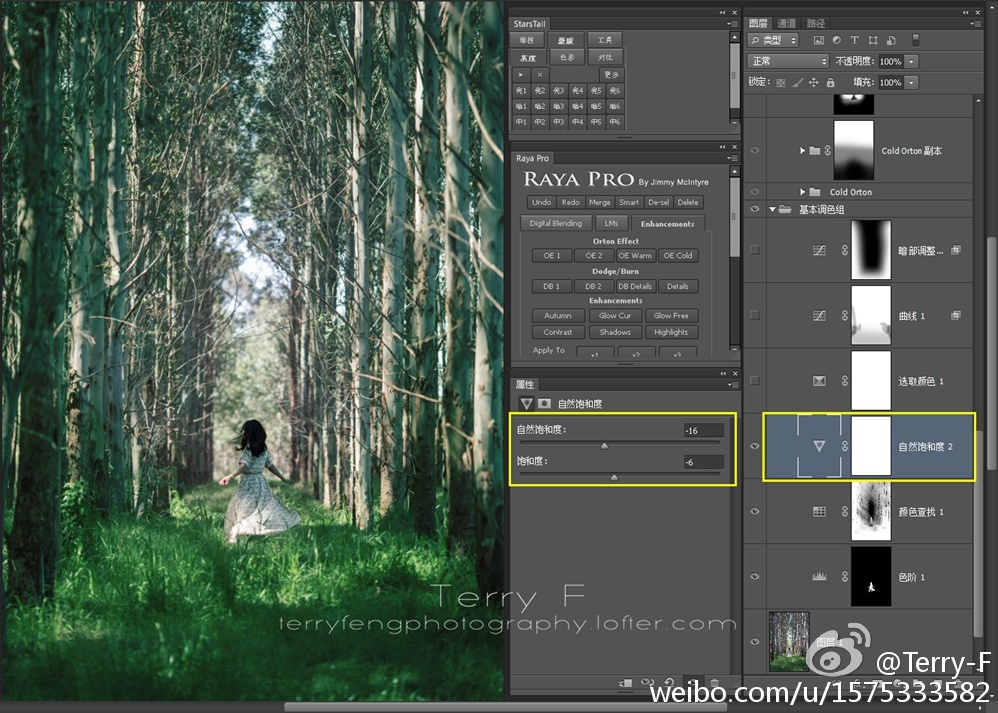This screenshot has height=713, width=998.
Task: Open the Raya Pro panel flyout menu
Action: click(732, 158)
